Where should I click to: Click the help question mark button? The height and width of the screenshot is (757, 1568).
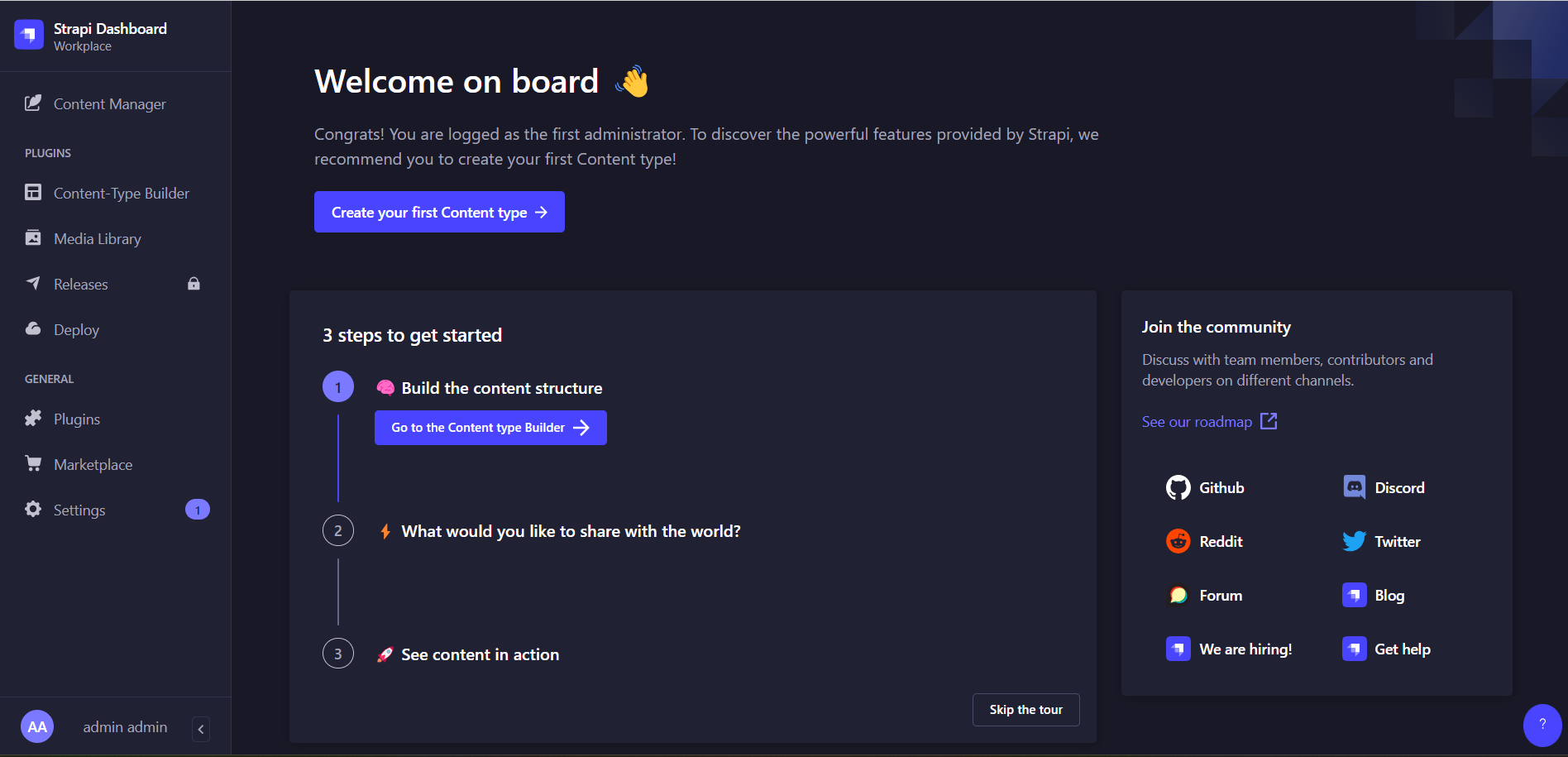tap(1542, 725)
